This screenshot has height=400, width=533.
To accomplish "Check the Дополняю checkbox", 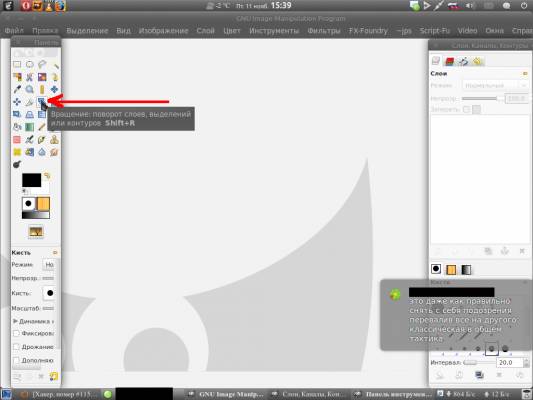I will [16, 360].
